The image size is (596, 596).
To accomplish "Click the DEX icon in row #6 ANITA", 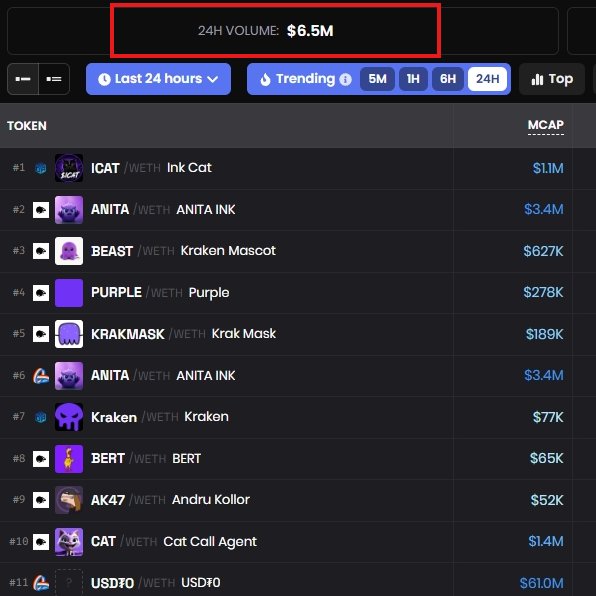I will click(x=41, y=376).
